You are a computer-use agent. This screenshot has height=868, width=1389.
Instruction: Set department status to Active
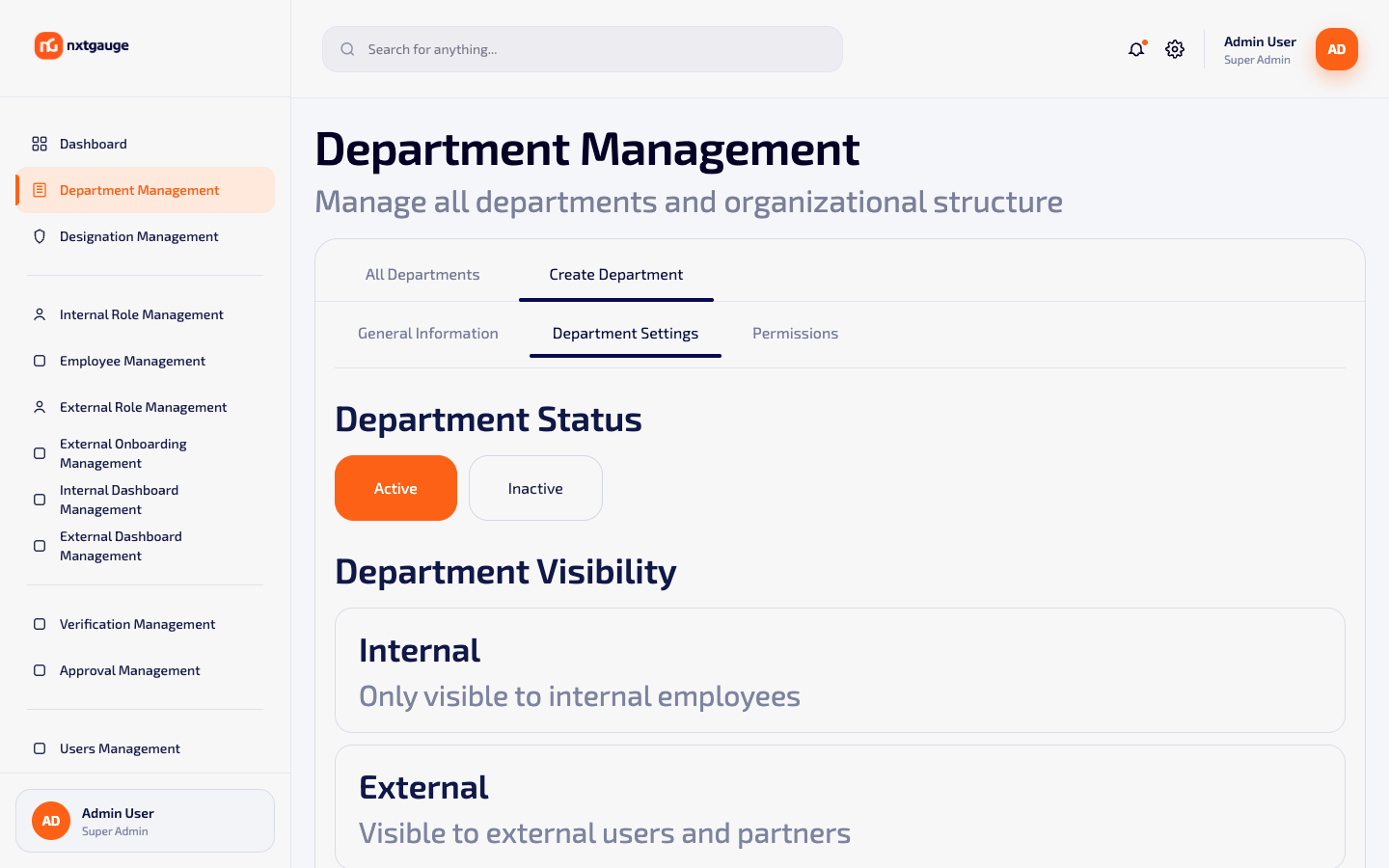pyautogui.click(x=395, y=488)
